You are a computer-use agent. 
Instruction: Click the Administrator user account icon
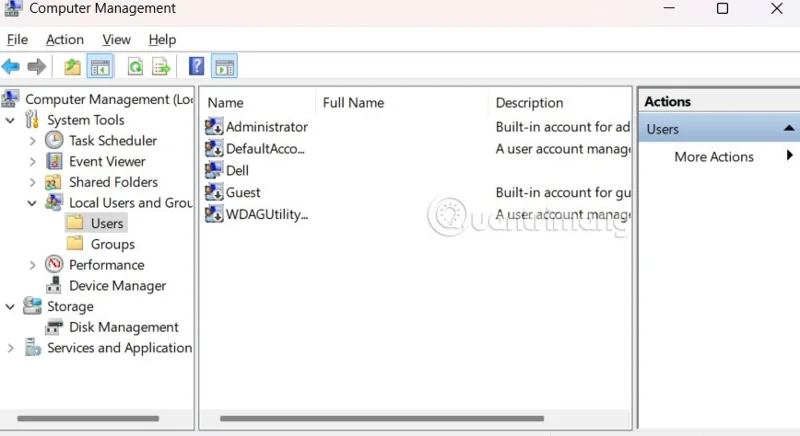(214, 126)
